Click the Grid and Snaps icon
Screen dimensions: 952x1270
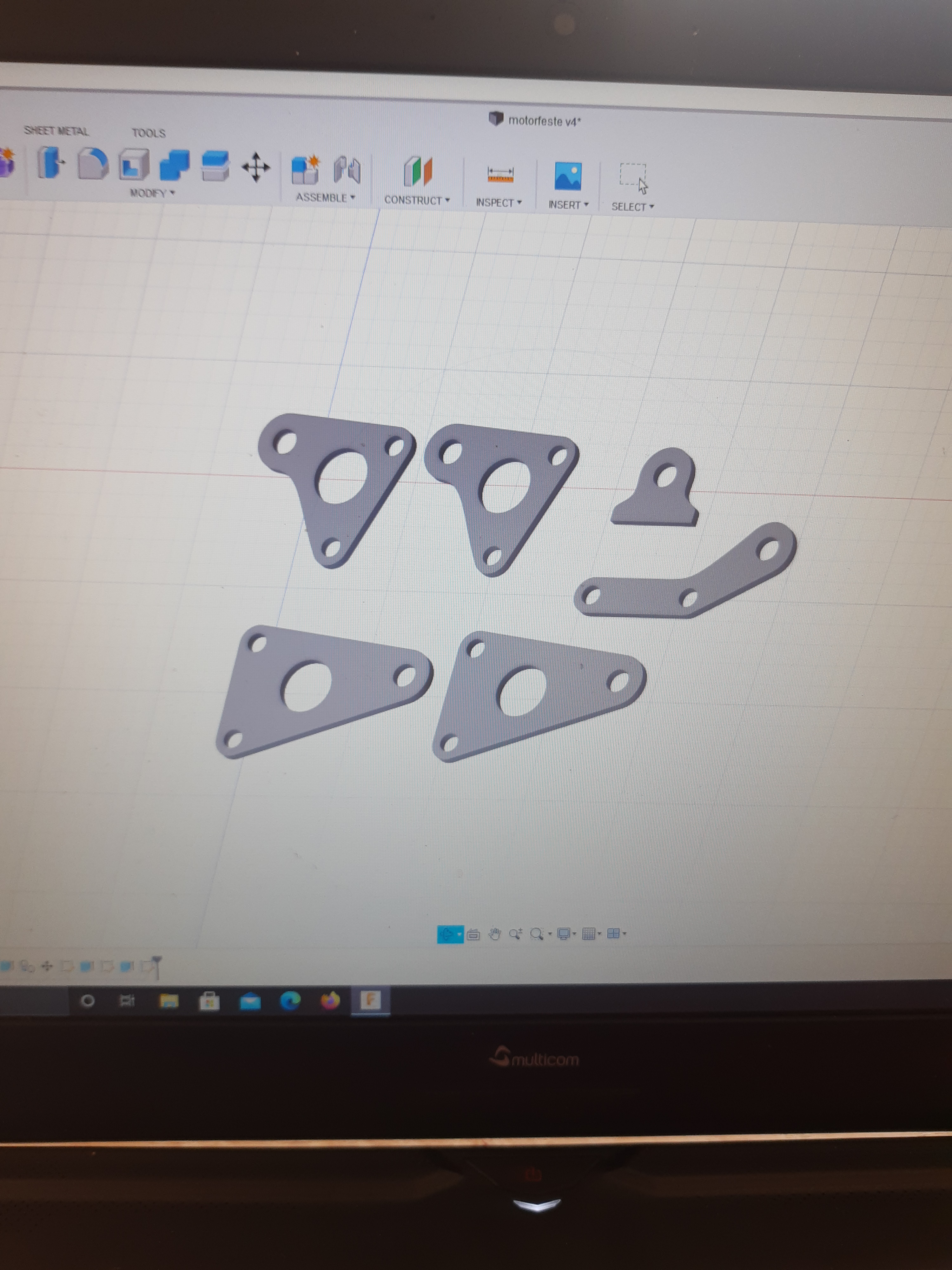[x=588, y=934]
